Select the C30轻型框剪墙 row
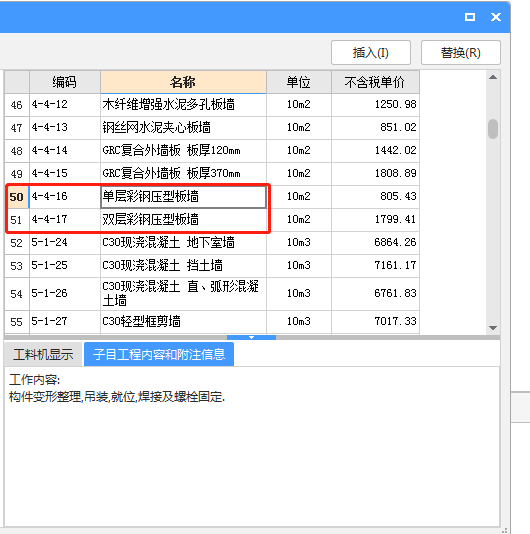The height and width of the screenshot is (534, 530). click(212, 322)
